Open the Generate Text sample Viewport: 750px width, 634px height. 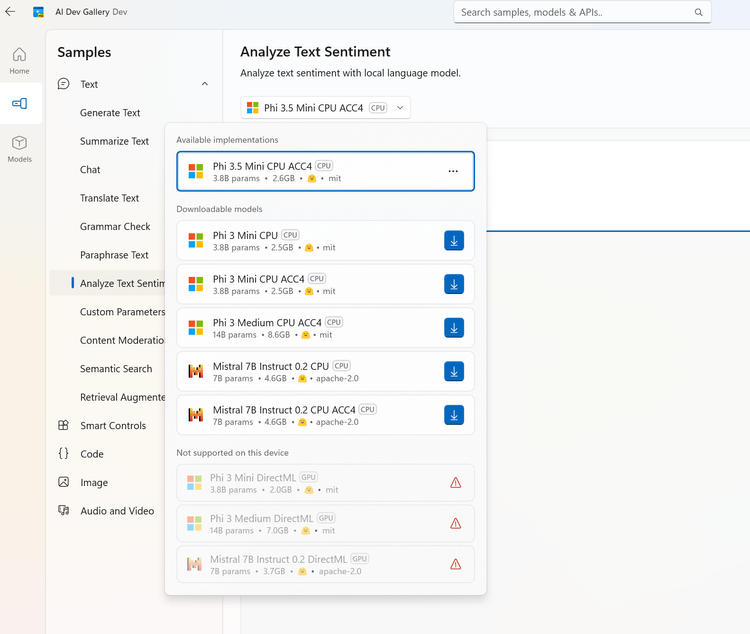coord(110,113)
